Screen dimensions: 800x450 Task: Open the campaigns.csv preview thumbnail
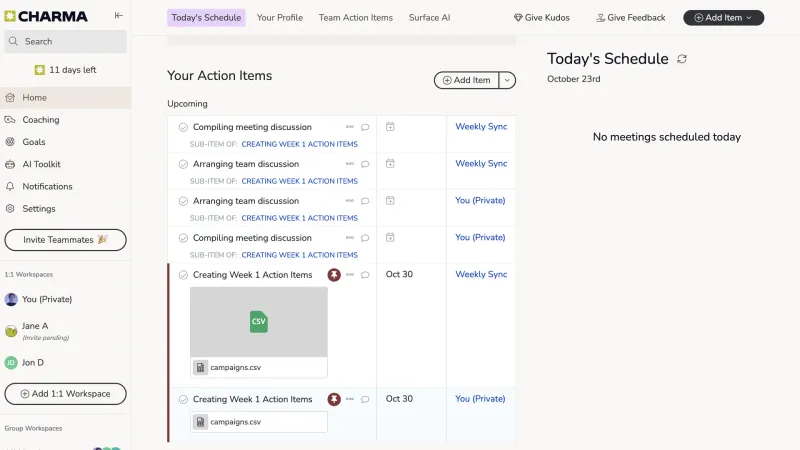pyautogui.click(x=259, y=322)
